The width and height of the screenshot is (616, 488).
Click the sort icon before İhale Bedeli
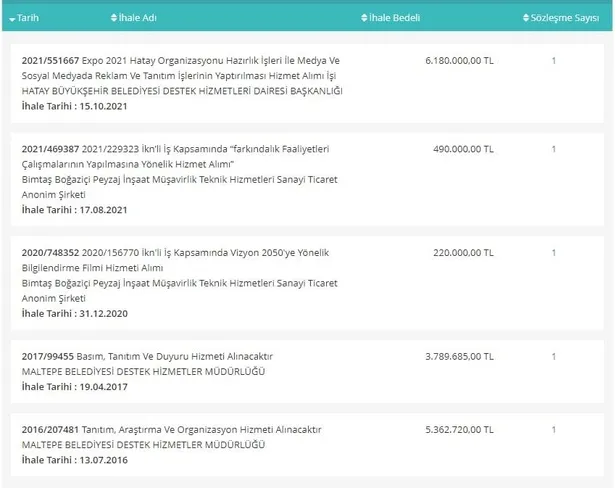364,18
